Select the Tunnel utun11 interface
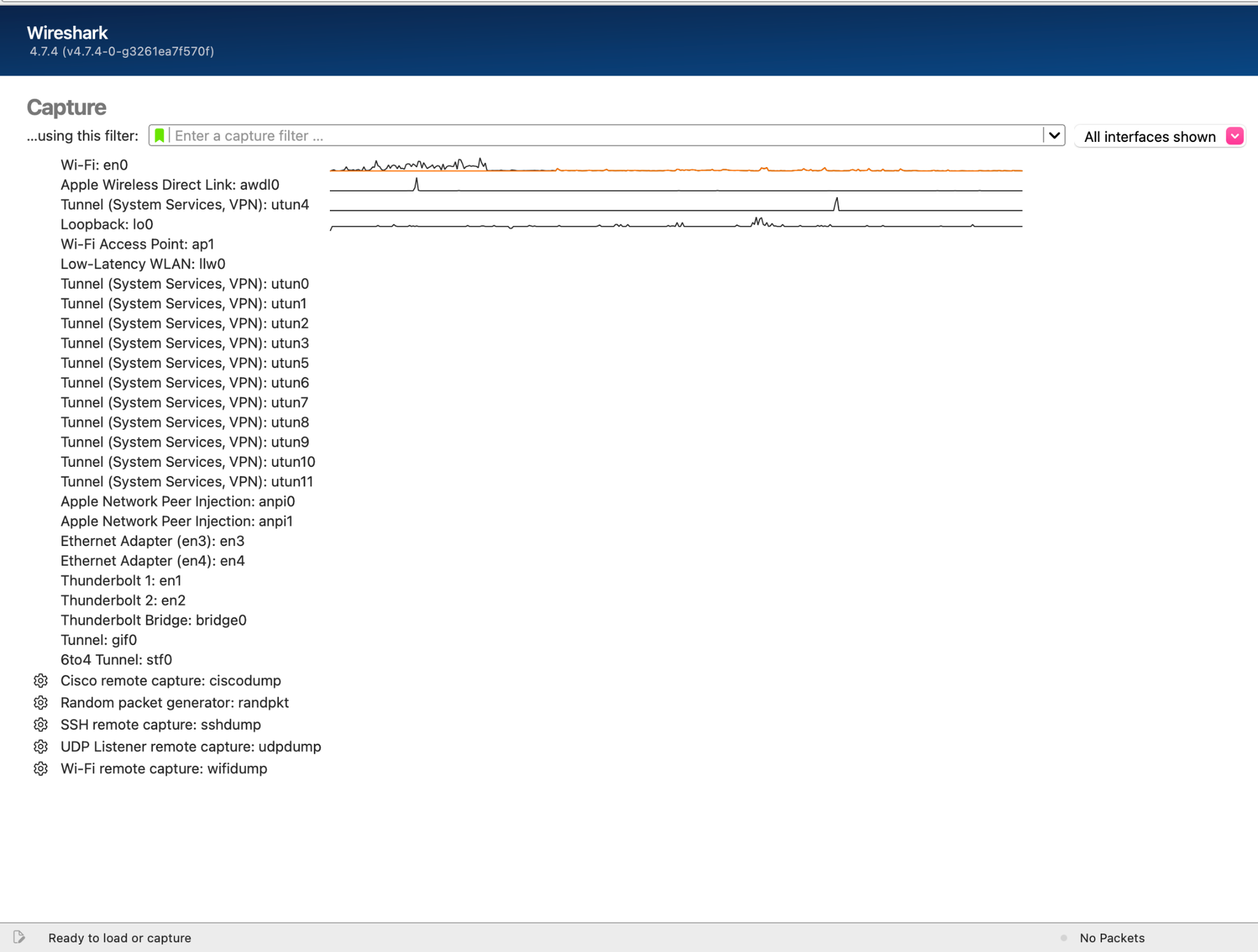The height and width of the screenshot is (952, 1258). (x=187, y=482)
